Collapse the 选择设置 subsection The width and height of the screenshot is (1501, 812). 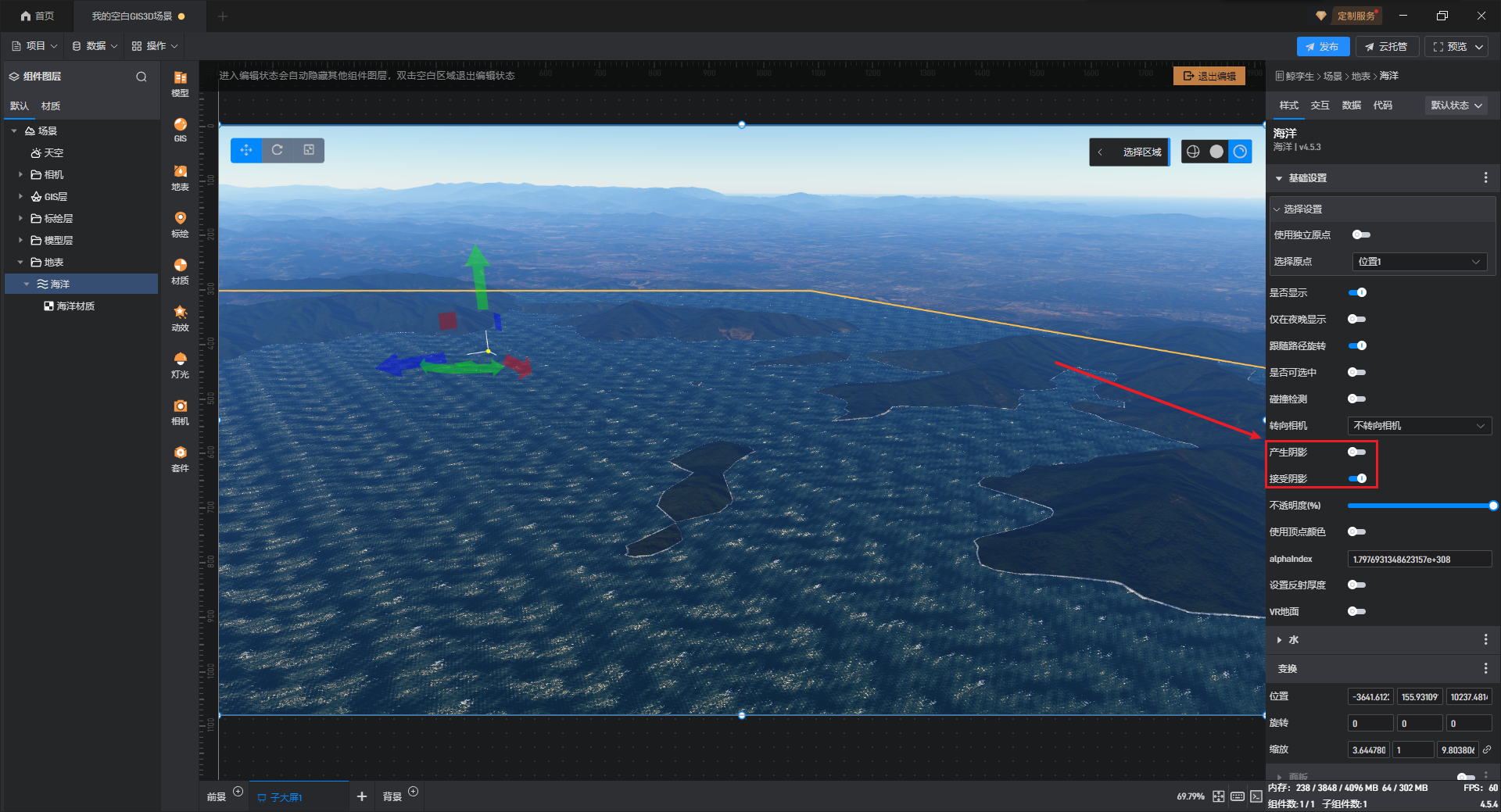pyautogui.click(x=1277, y=209)
